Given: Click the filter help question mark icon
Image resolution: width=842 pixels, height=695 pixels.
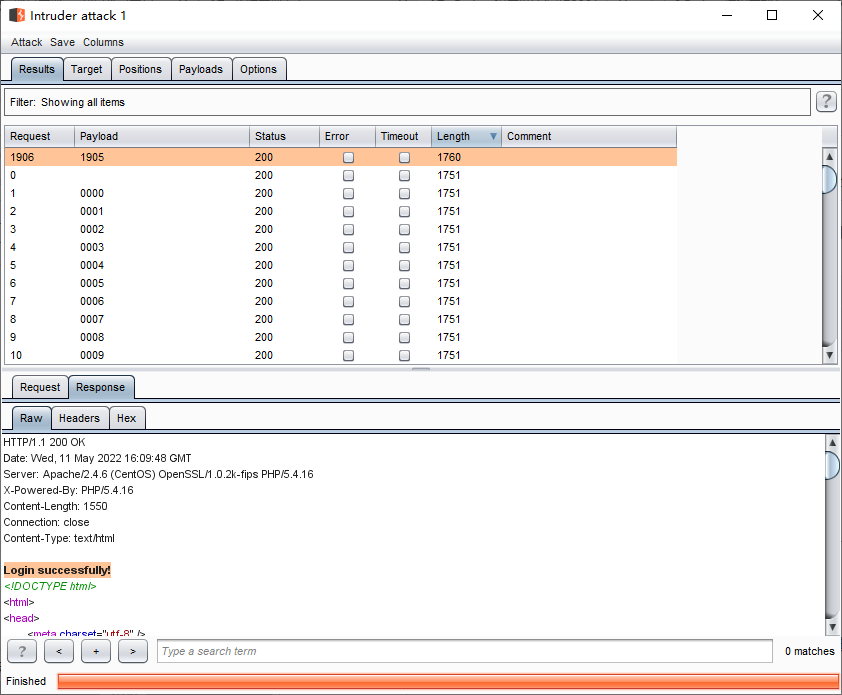Looking at the screenshot, I should click(x=826, y=101).
